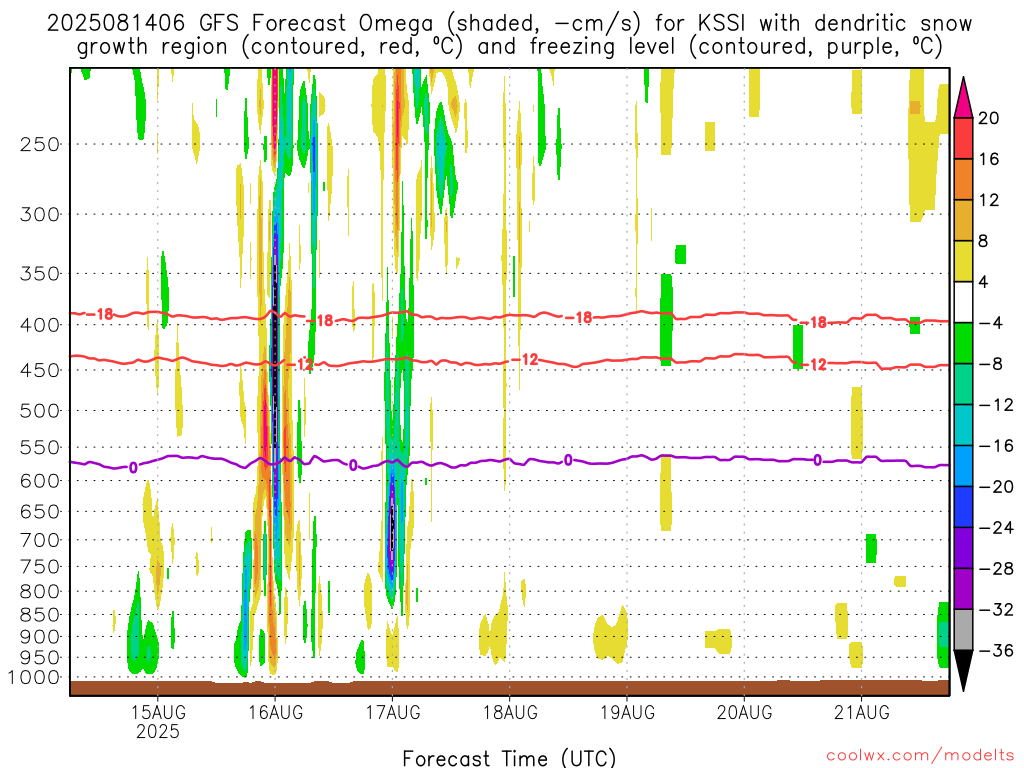Click the 600 pressure level label
This screenshot has width=1024, height=768.
[40, 481]
